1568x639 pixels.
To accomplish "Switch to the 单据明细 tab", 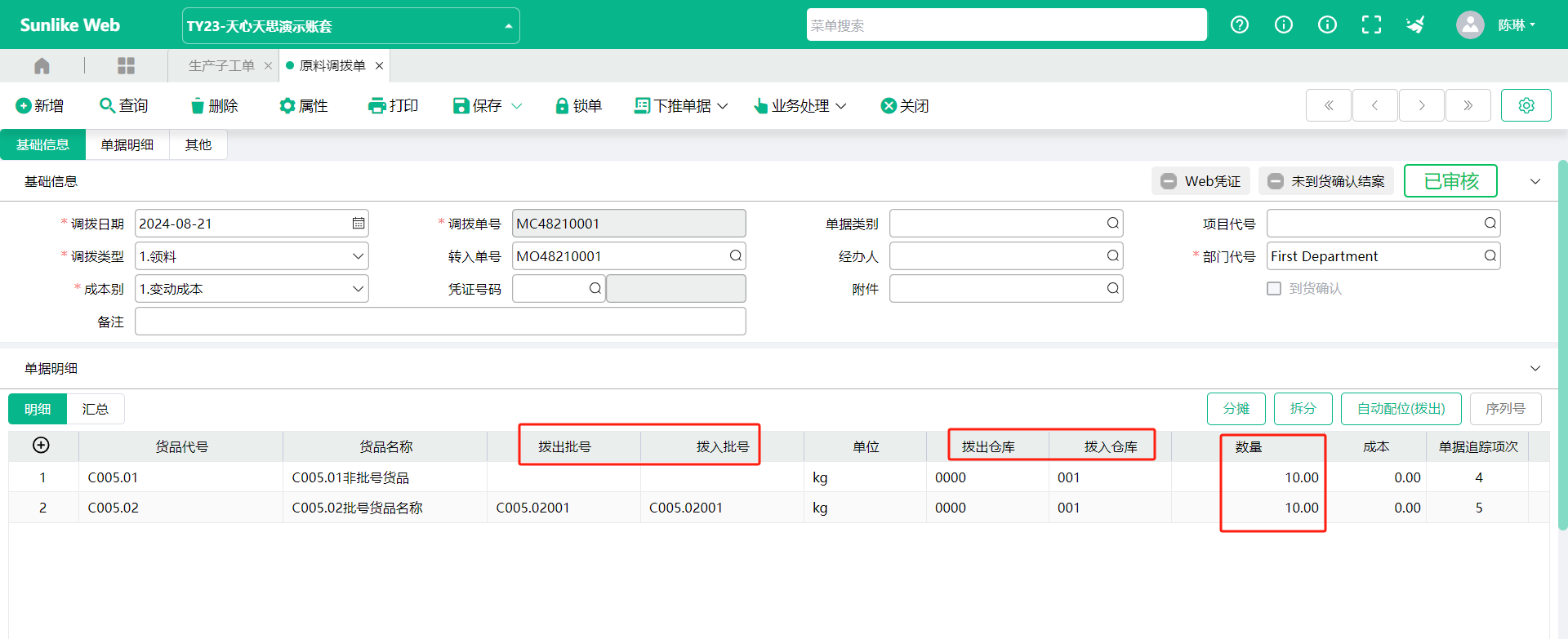I will tap(127, 145).
